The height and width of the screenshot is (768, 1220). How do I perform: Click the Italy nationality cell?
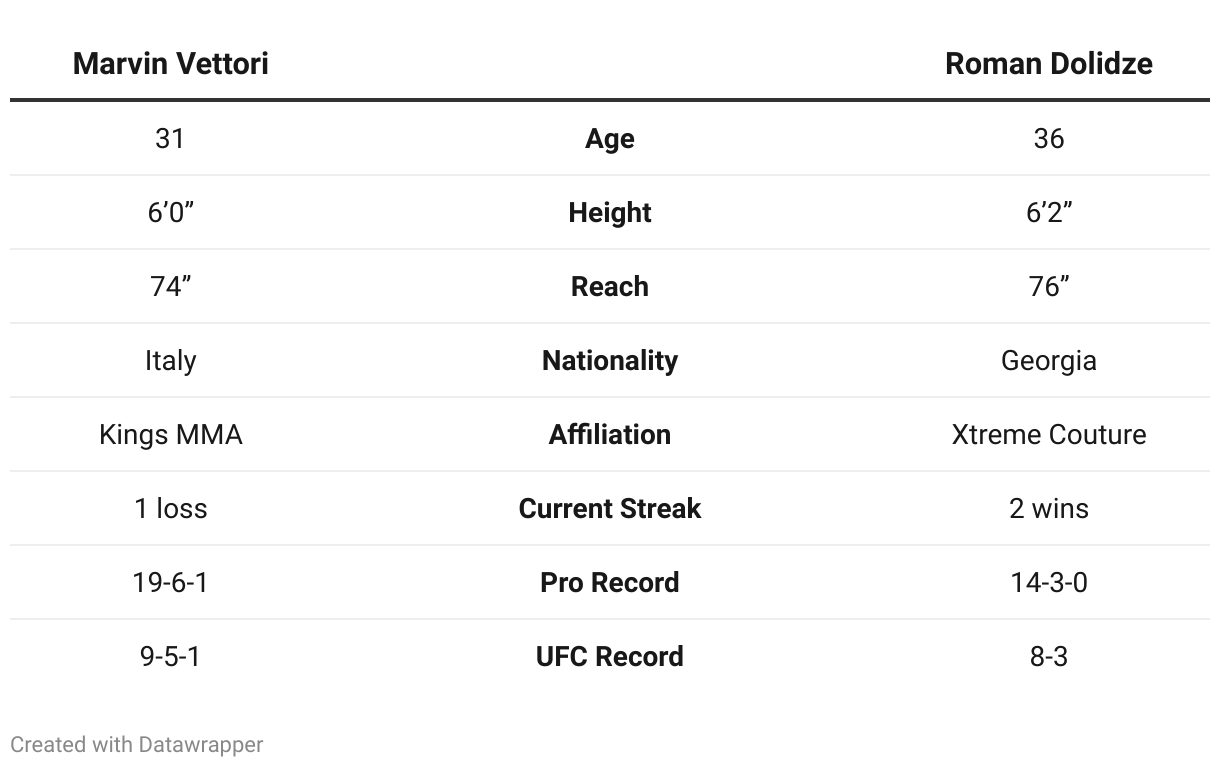coord(170,361)
